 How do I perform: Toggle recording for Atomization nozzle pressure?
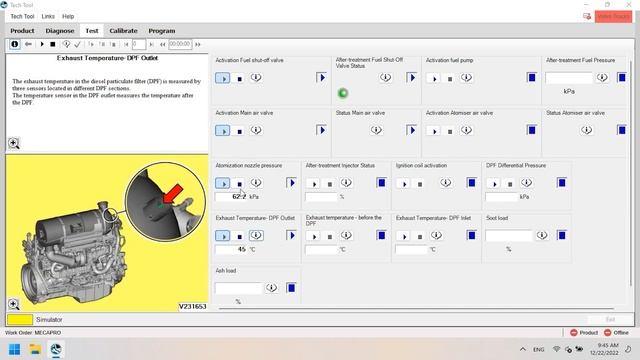(291, 182)
